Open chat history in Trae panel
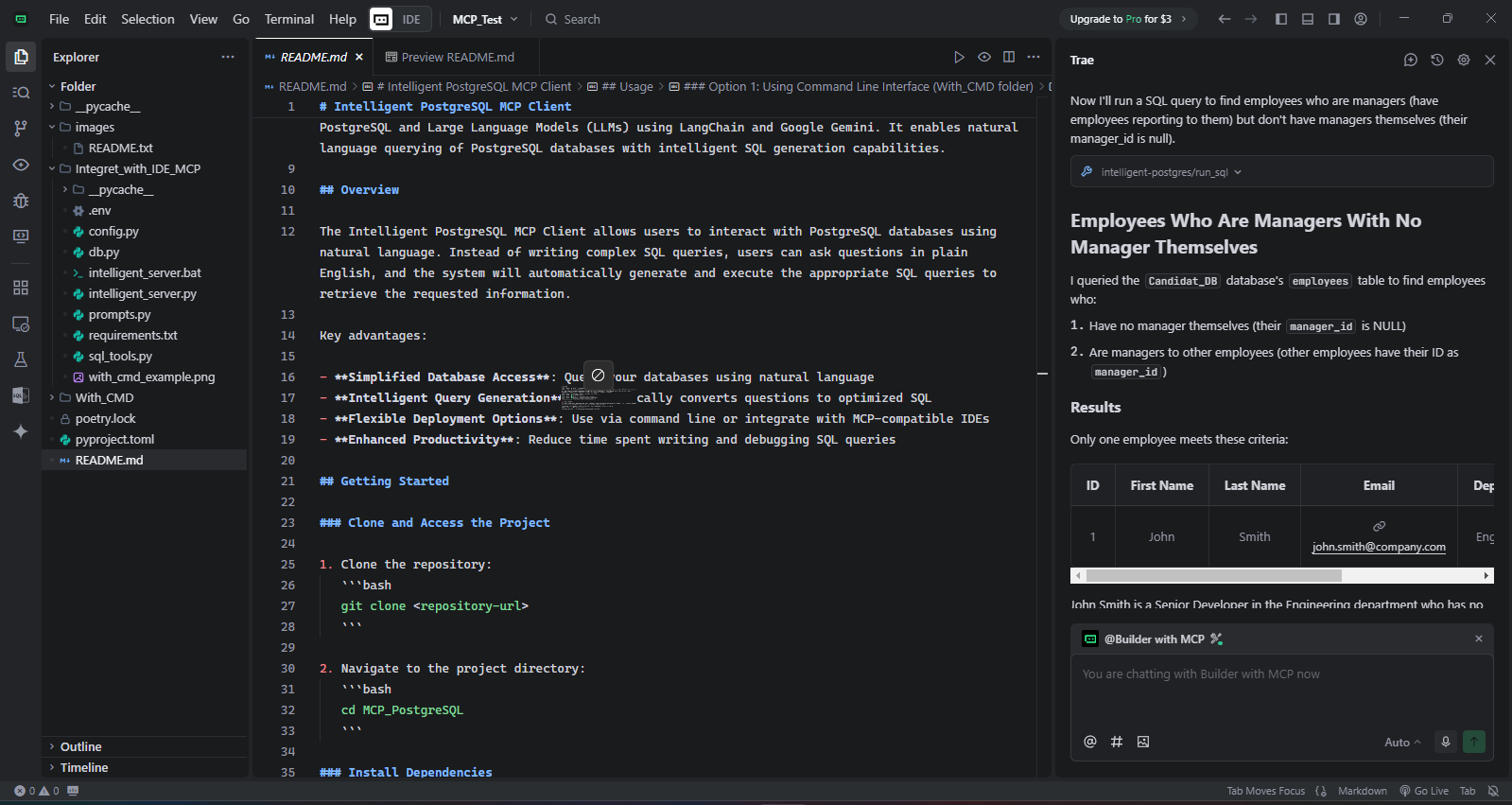 [1437, 60]
